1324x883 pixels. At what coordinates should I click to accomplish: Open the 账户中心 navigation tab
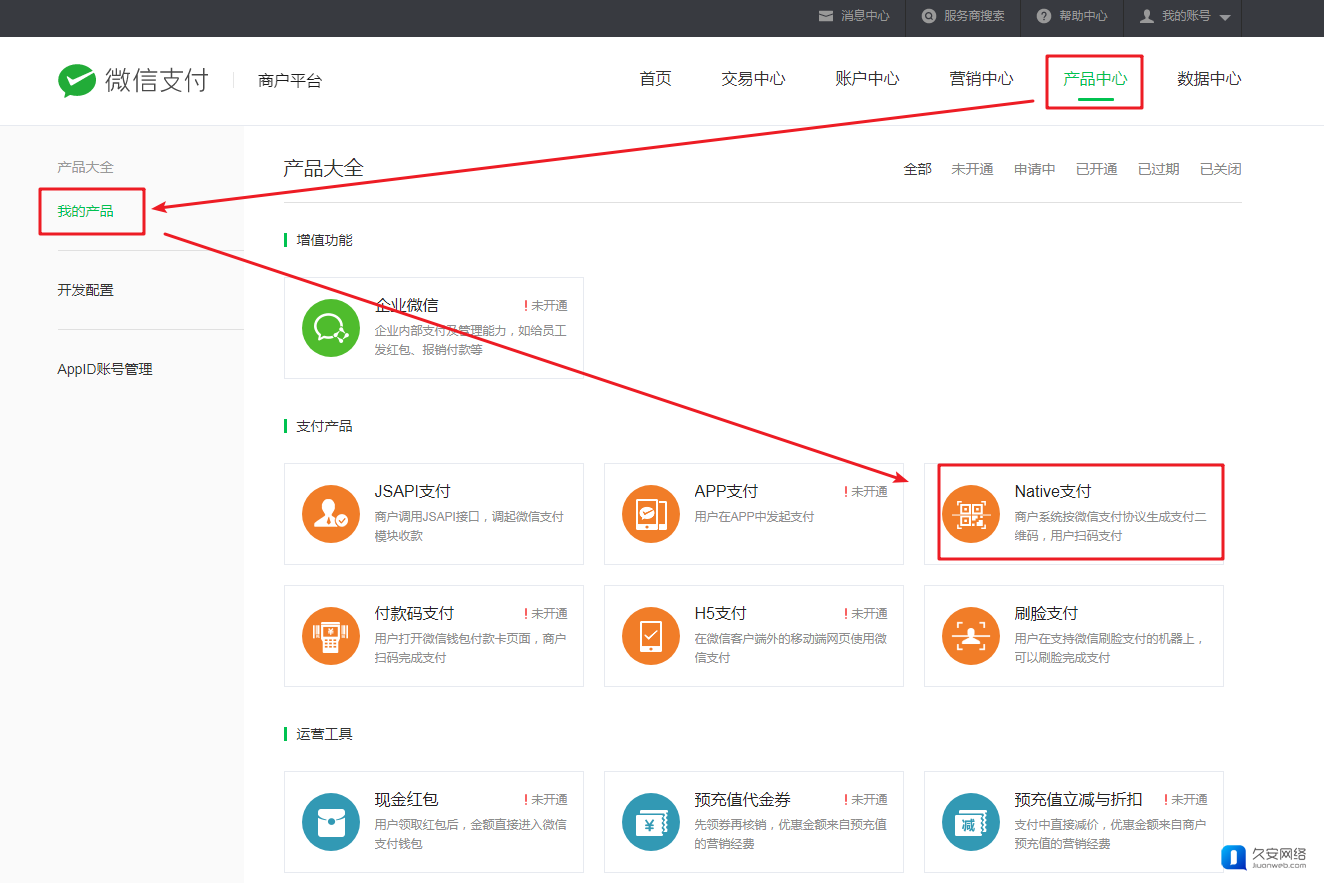point(867,79)
